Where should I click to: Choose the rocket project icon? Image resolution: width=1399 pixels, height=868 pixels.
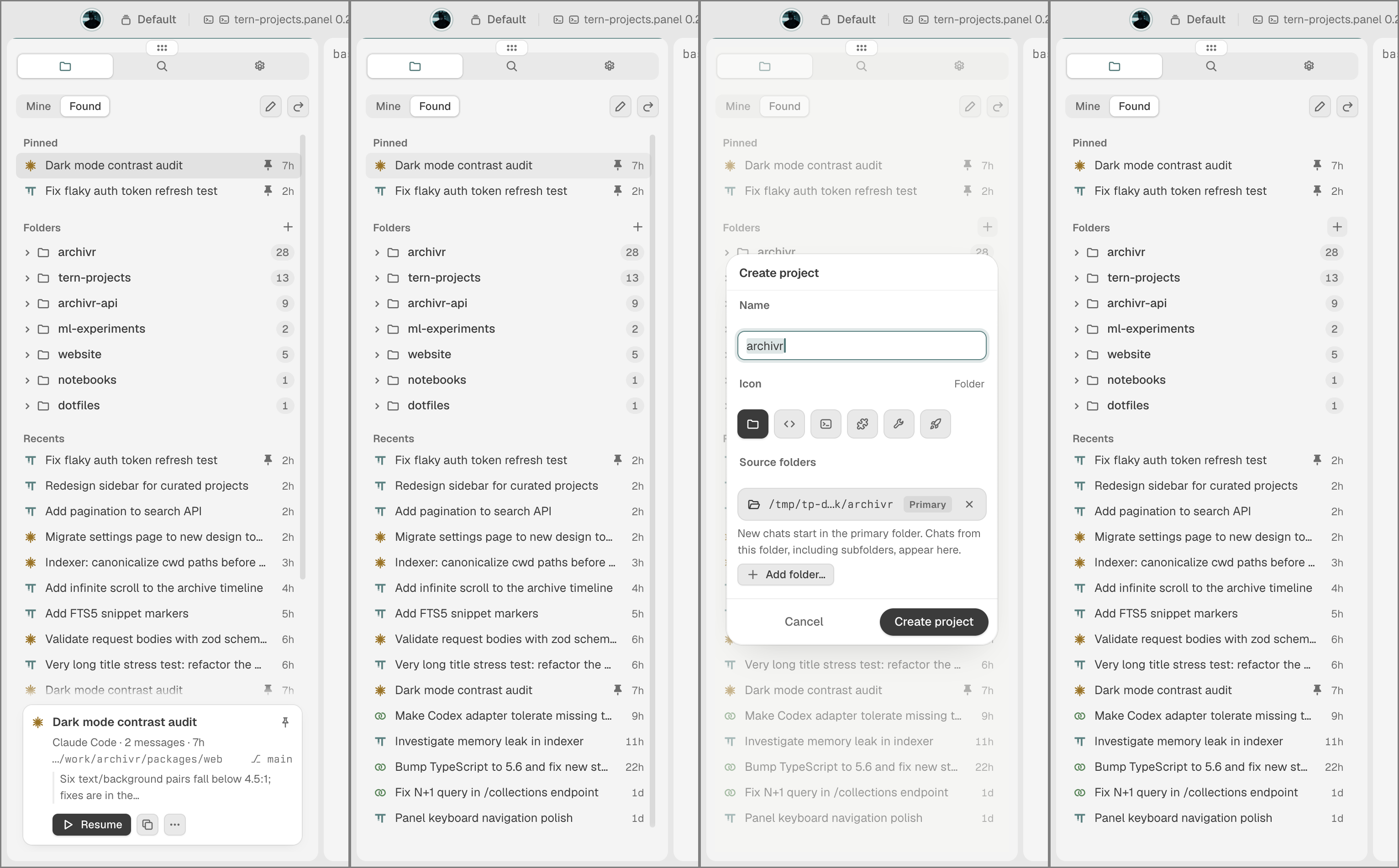click(x=935, y=424)
